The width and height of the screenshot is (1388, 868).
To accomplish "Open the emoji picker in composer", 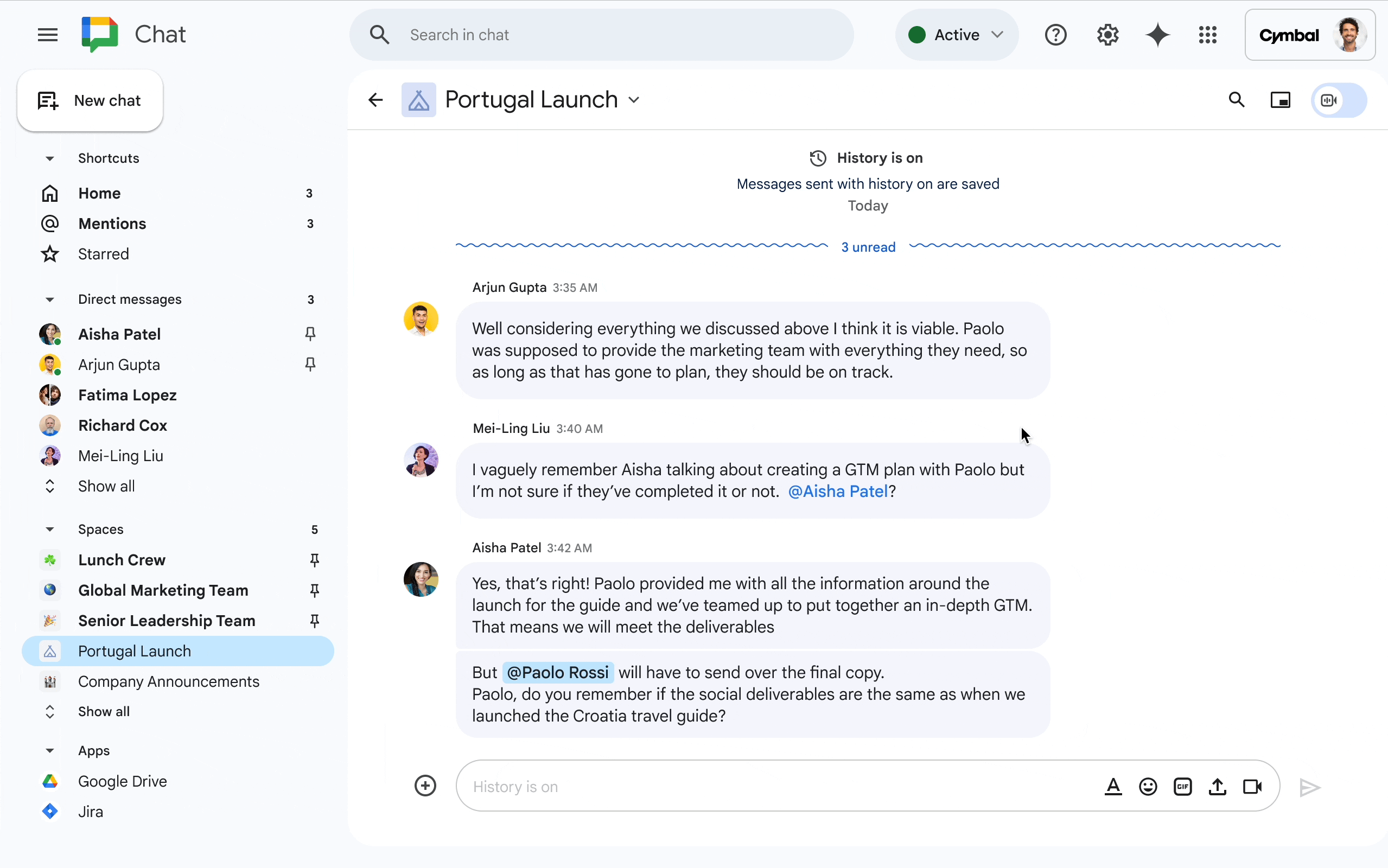I will pyautogui.click(x=1148, y=787).
